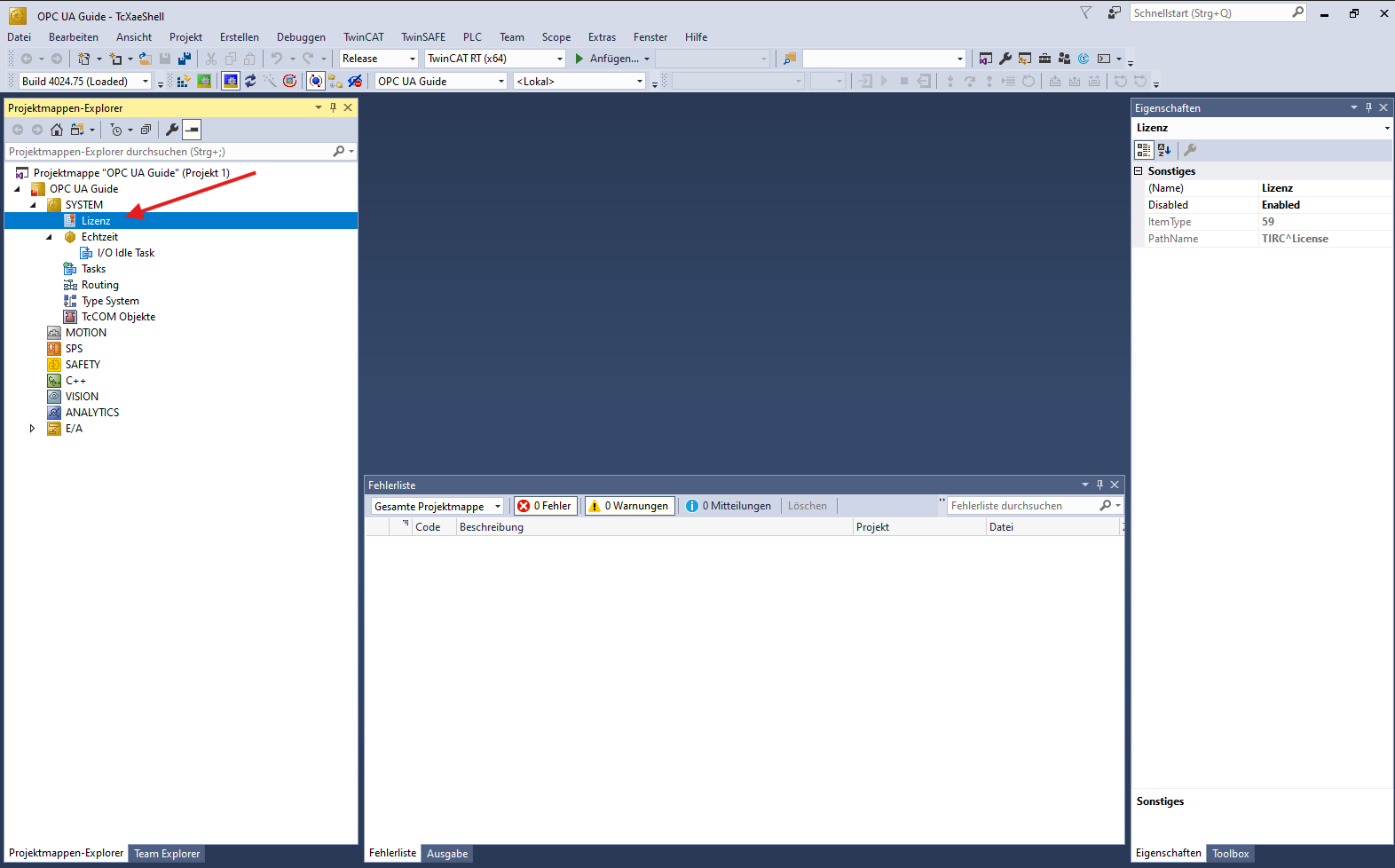1395x868 pixels.
Task: Click the Pending Changes Filter clock icon
Action: click(x=116, y=130)
